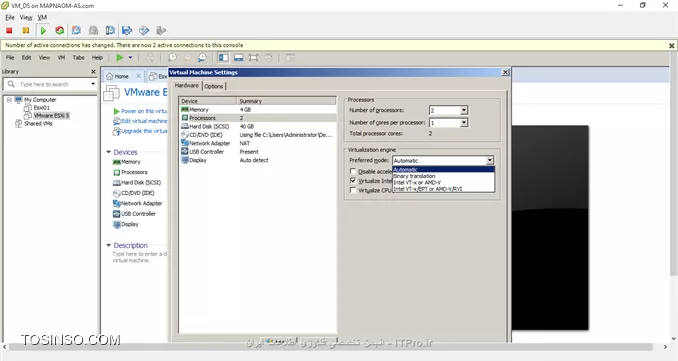Click the full screen icon in the Workstation toolbar
The width and height of the screenshot is (678, 361).
point(253,57)
